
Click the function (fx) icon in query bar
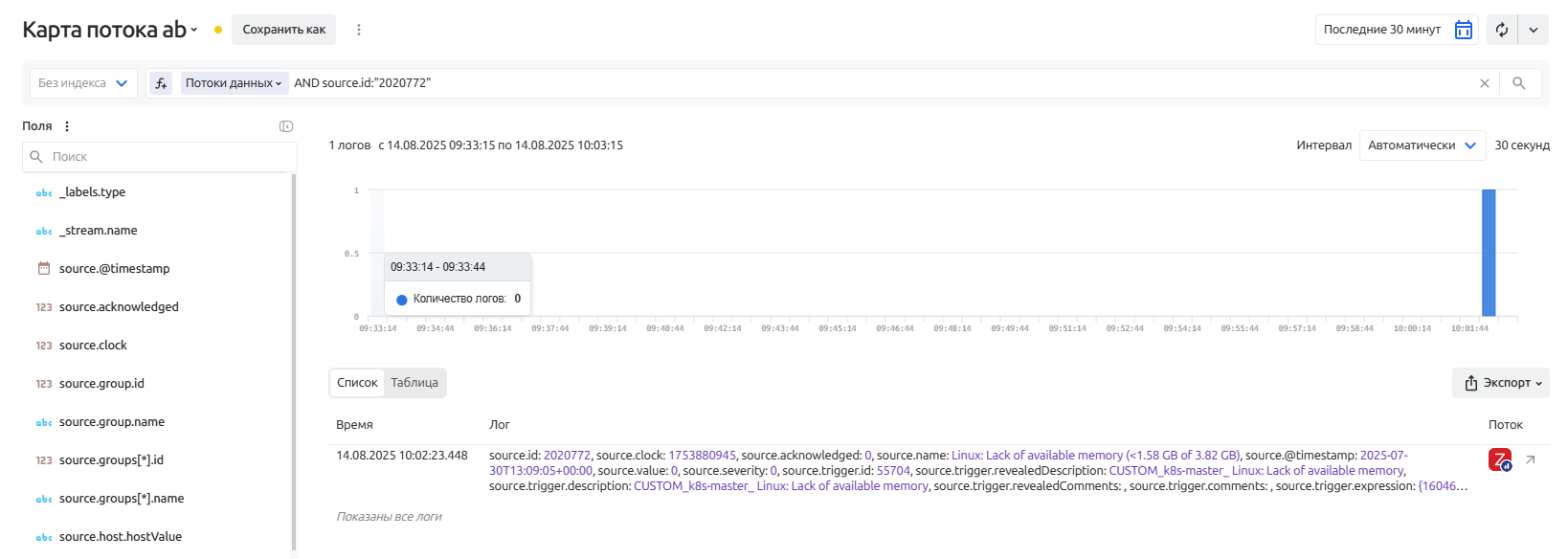tap(161, 83)
